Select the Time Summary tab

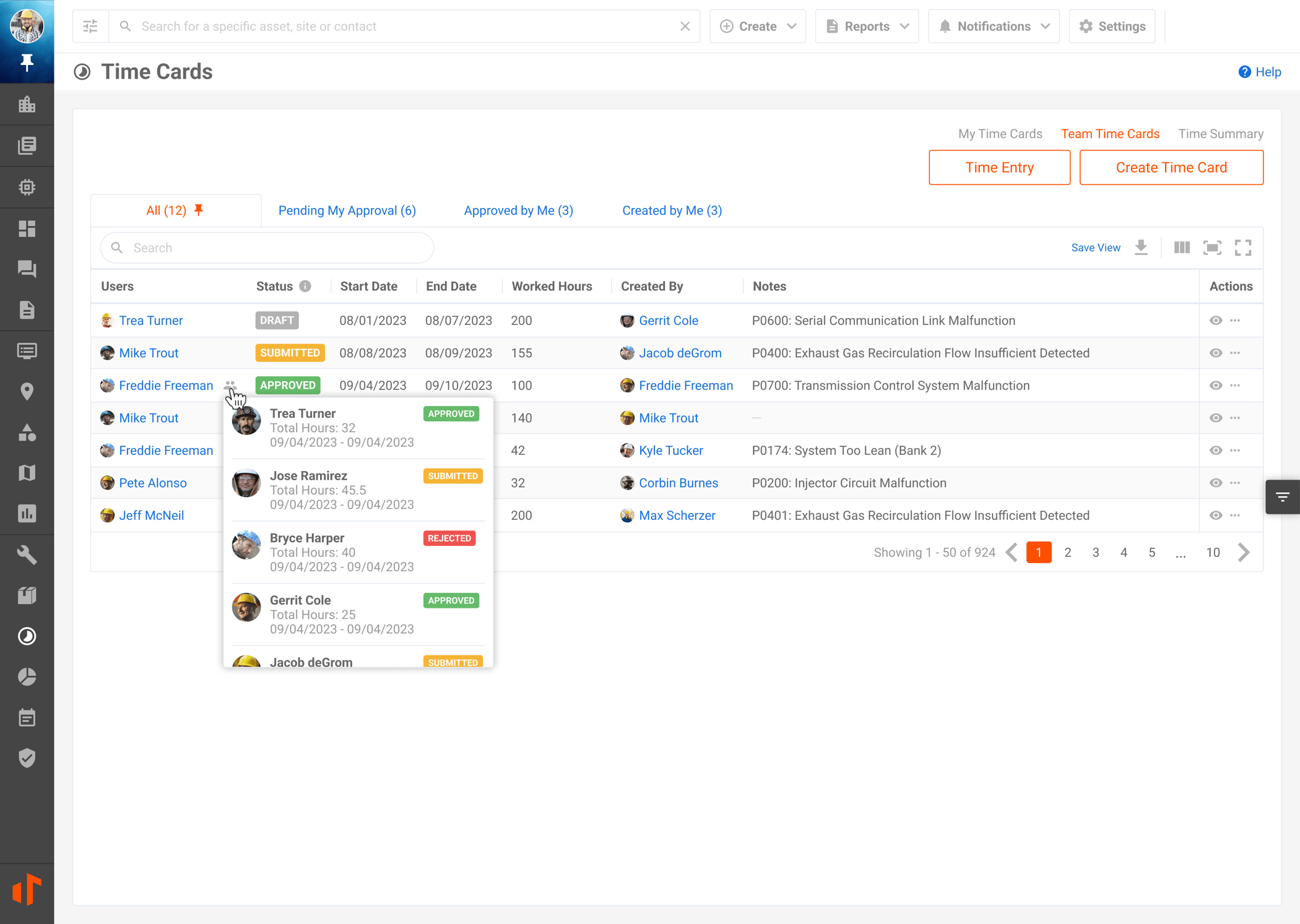click(x=1220, y=134)
